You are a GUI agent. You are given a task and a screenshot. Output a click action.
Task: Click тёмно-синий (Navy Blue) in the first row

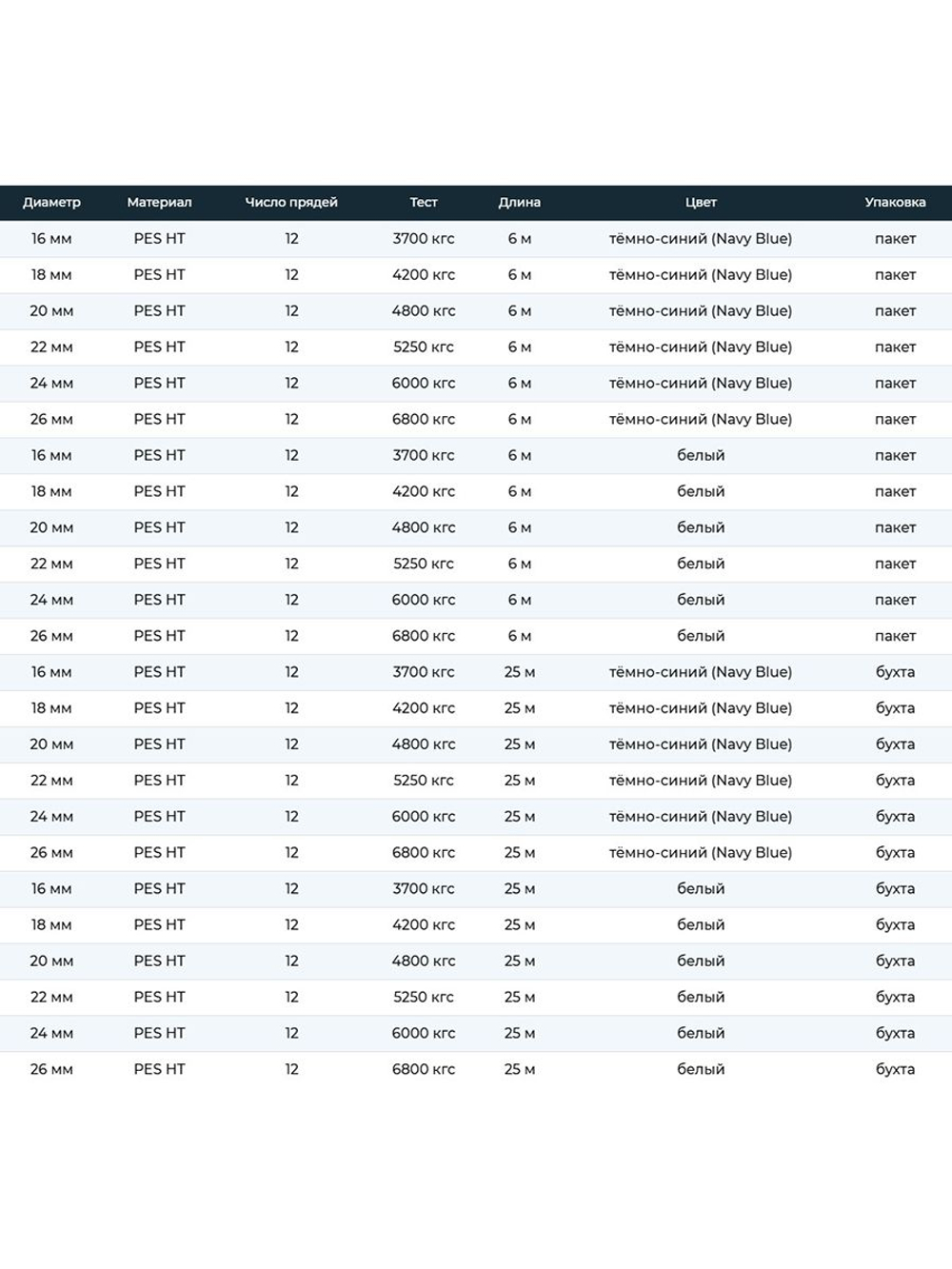(701, 238)
